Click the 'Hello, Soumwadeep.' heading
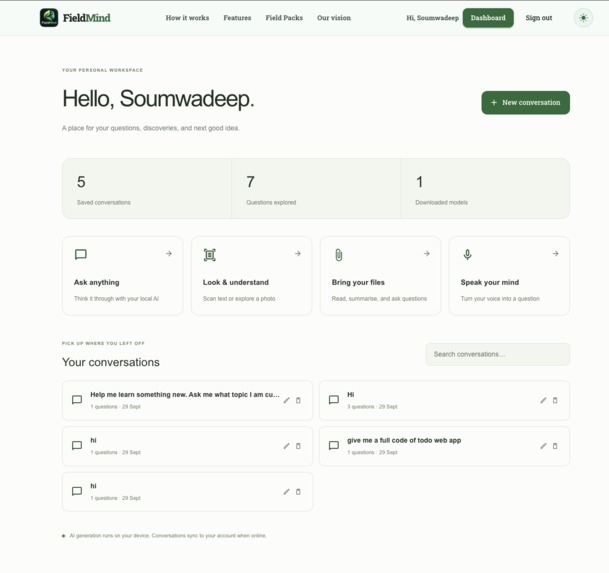Viewport: 609px width, 573px height. pos(158,99)
